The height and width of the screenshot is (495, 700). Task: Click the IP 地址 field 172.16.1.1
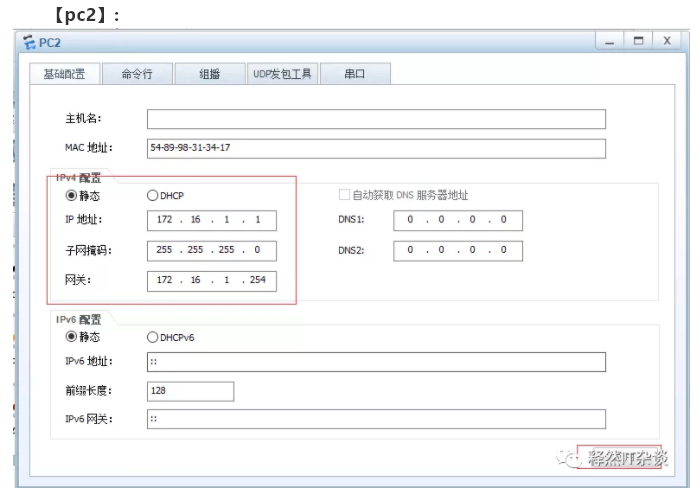coord(212,220)
